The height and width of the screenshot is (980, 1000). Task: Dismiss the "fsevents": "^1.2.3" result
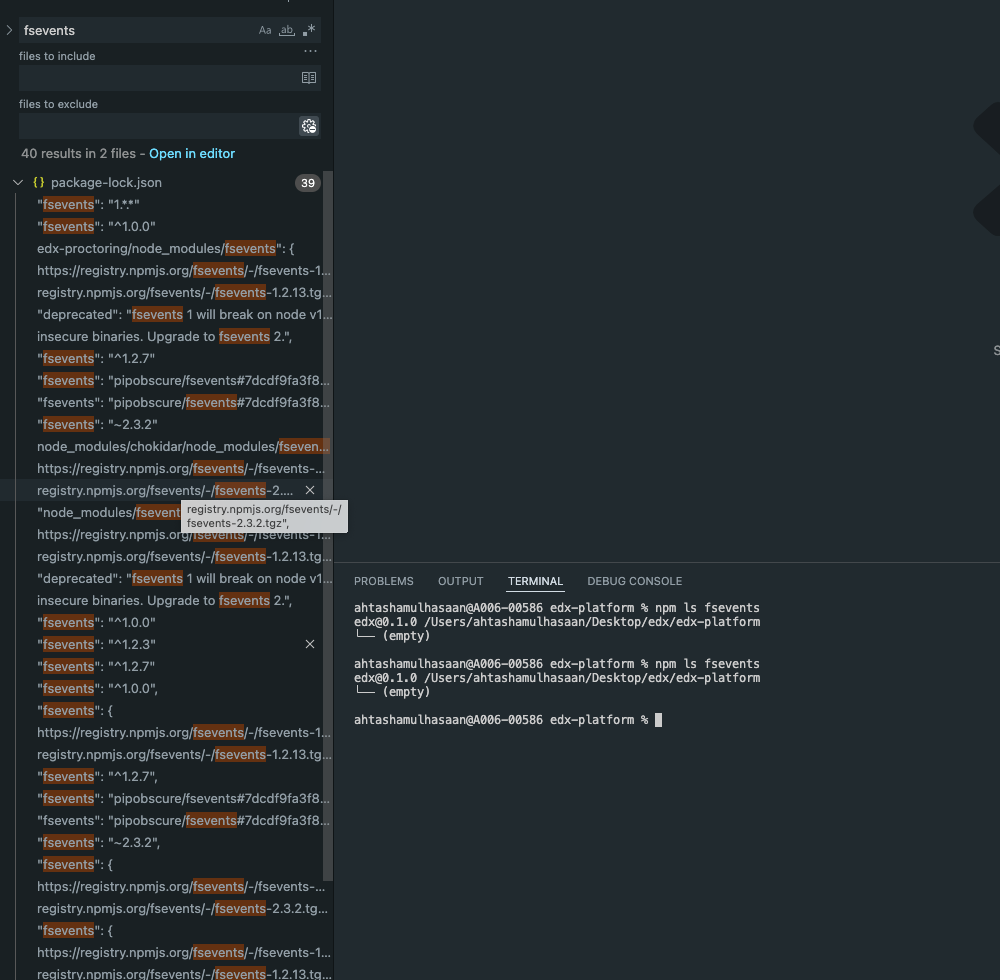(x=310, y=645)
